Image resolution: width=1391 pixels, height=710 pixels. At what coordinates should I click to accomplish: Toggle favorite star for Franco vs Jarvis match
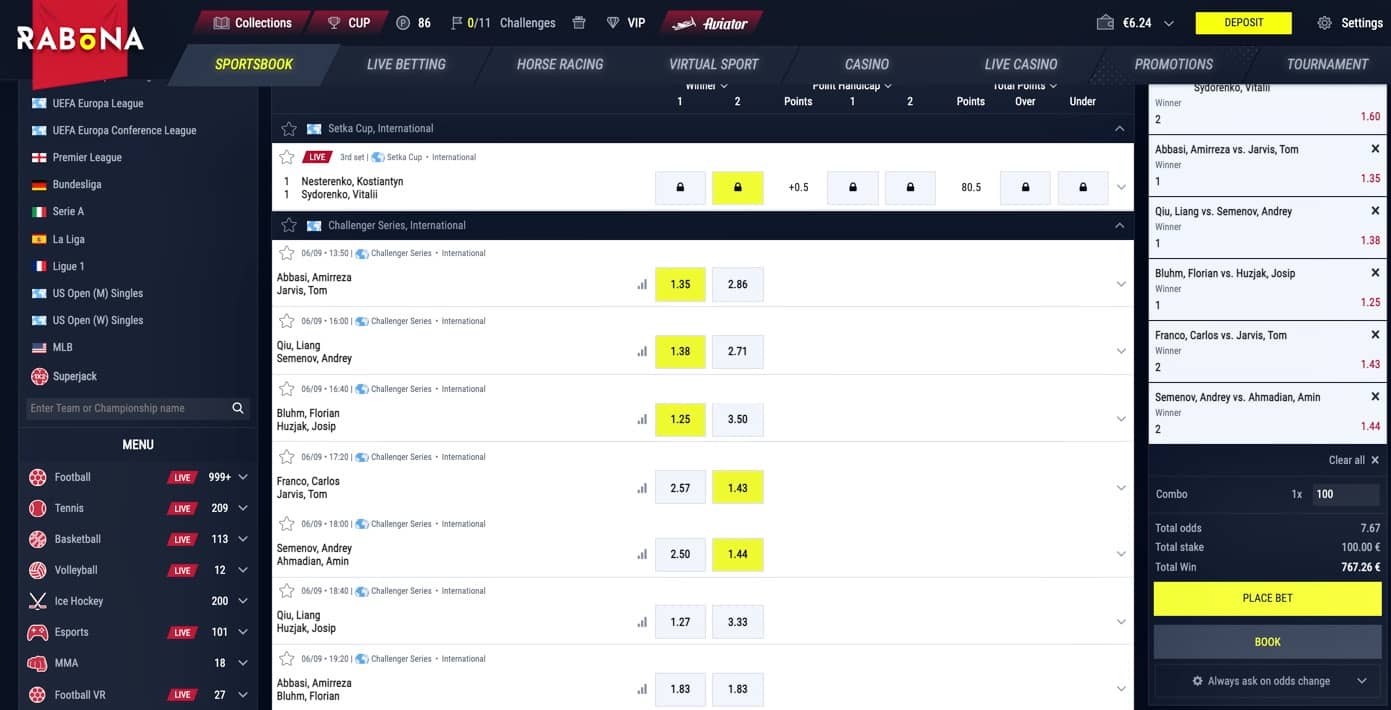point(287,457)
